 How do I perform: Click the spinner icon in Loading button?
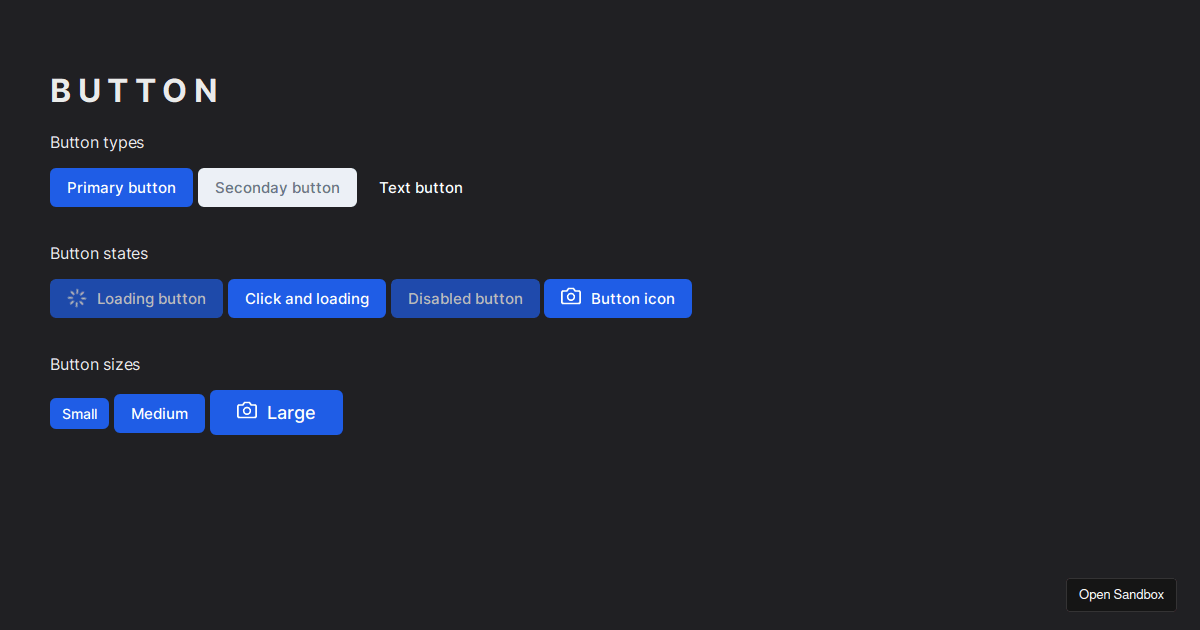(x=77, y=298)
